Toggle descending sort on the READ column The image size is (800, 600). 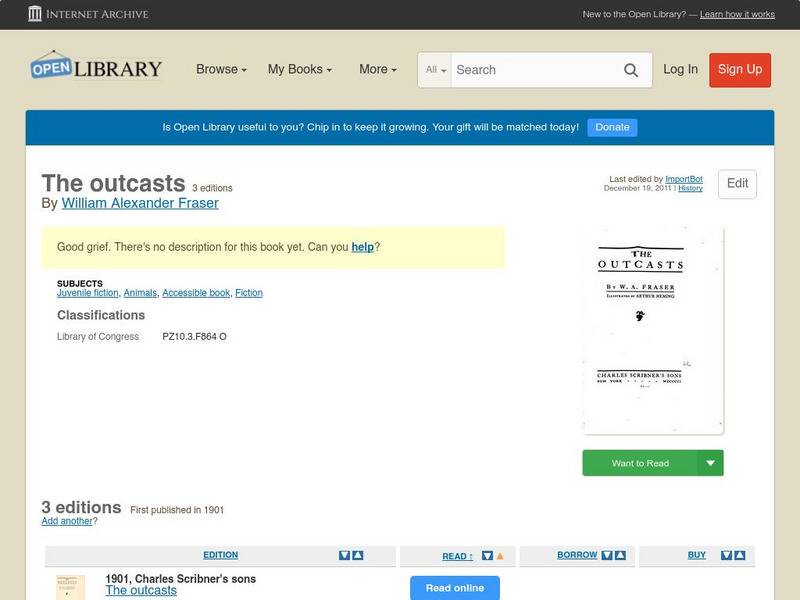[487, 555]
